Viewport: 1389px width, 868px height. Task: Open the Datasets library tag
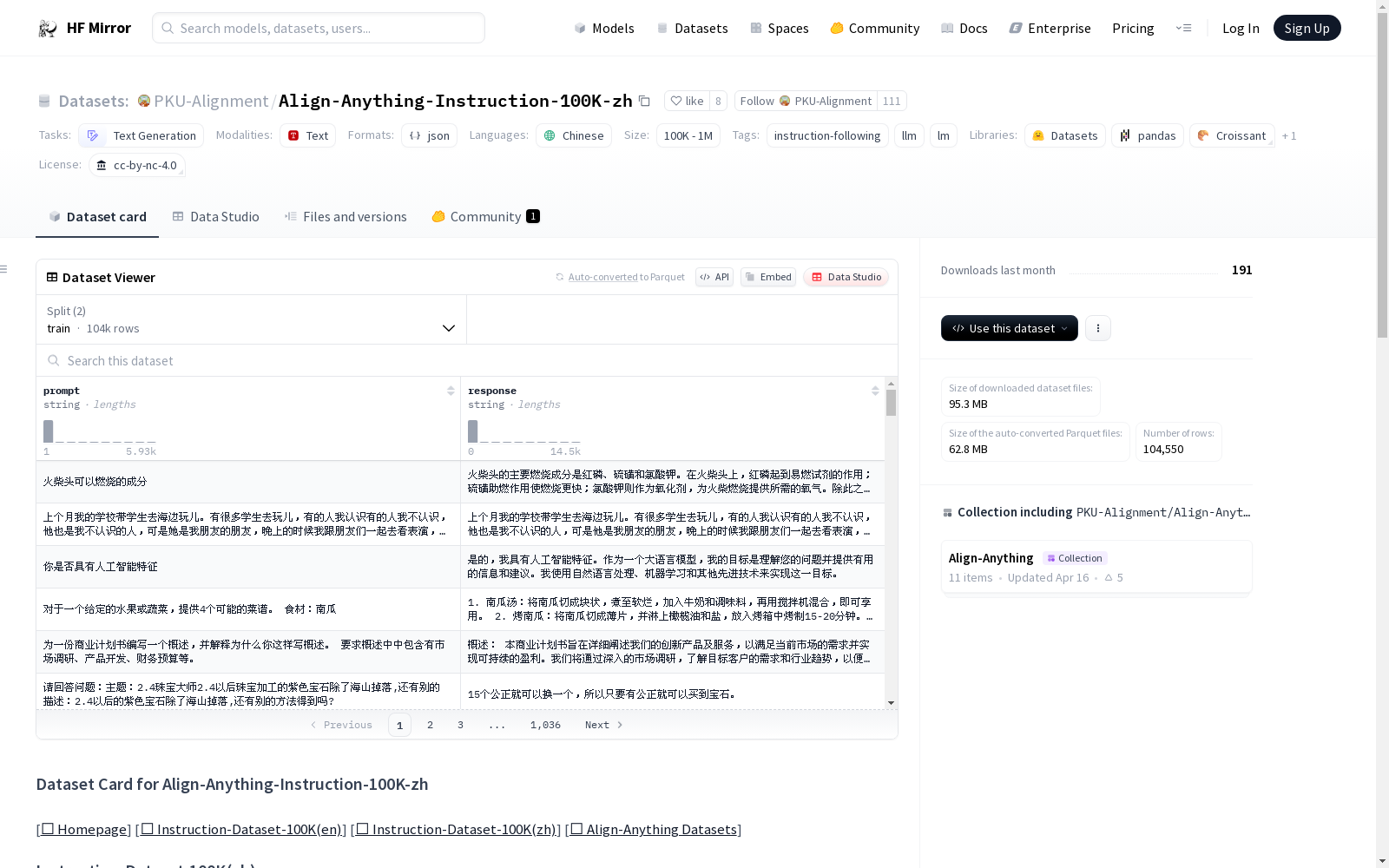click(x=1064, y=135)
